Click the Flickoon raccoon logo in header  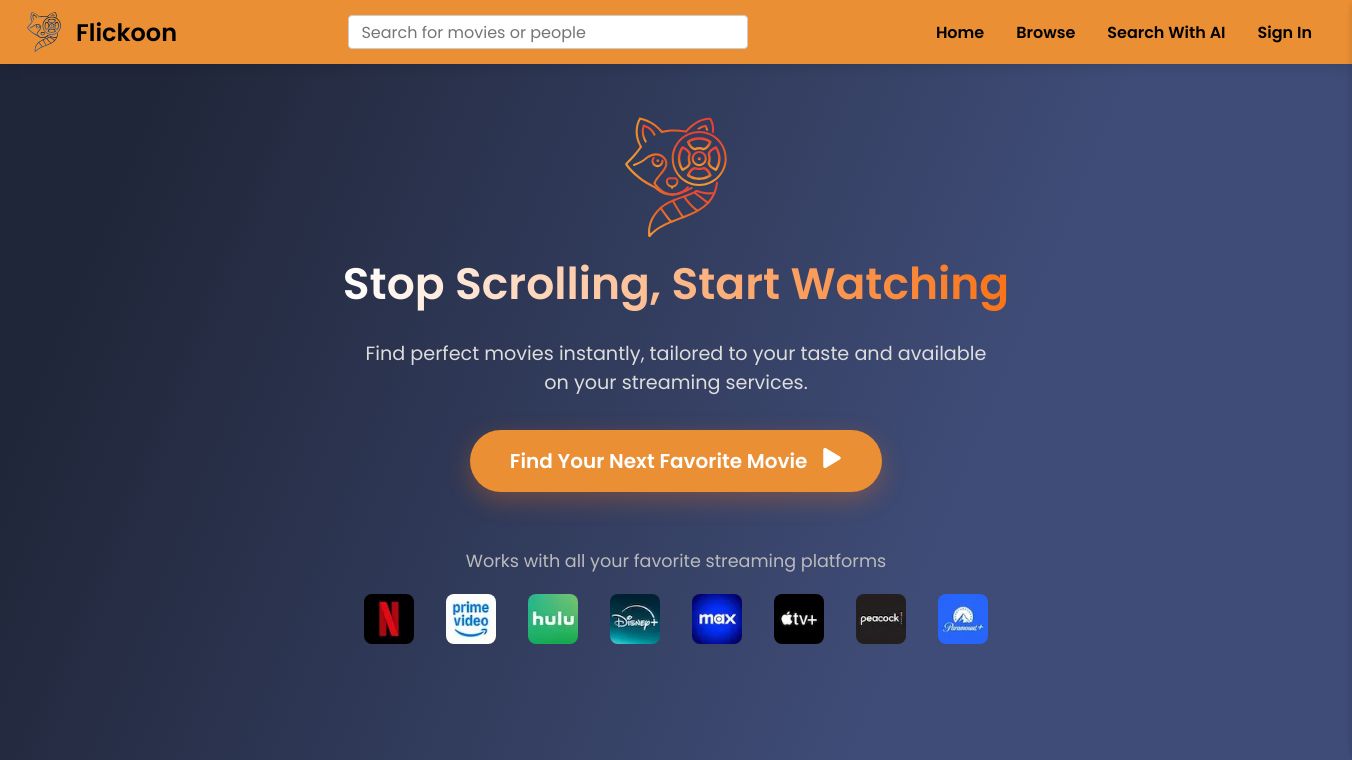coord(44,32)
